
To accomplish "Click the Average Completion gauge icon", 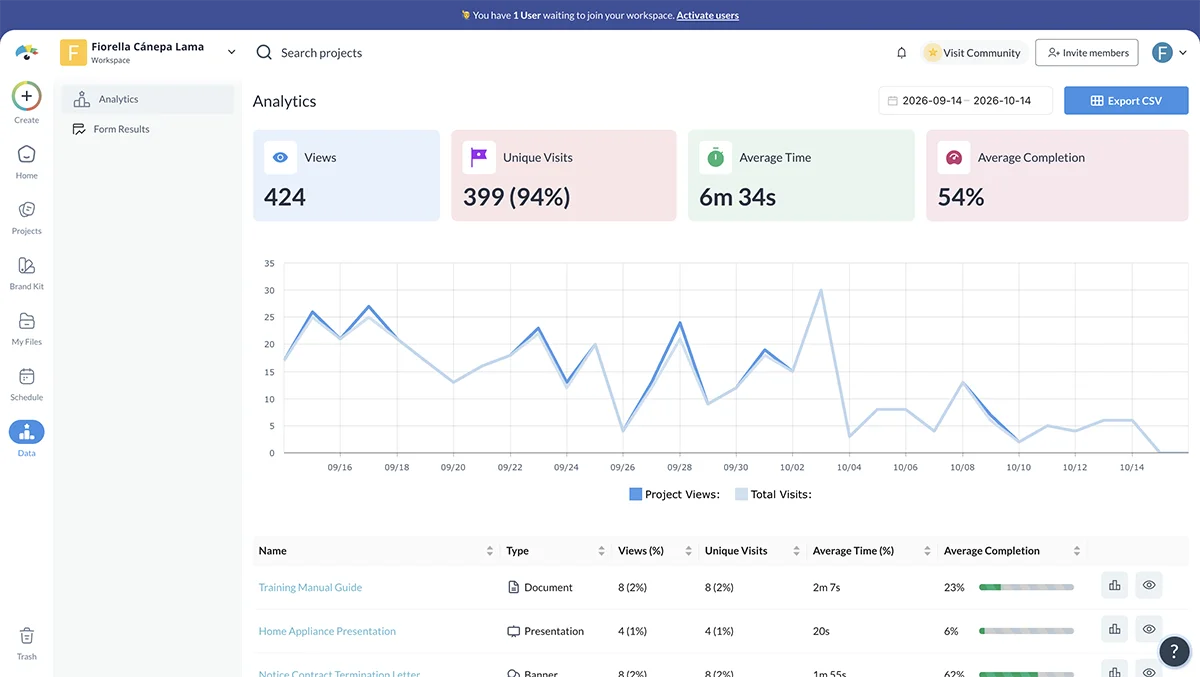I will (x=954, y=157).
